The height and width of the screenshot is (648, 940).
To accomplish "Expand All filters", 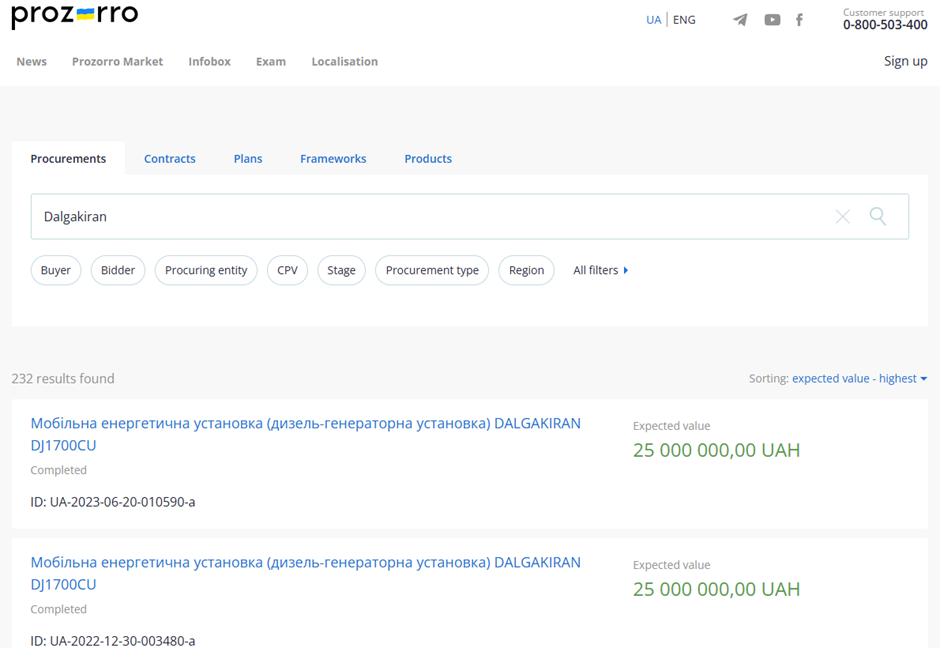I will pyautogui.click(x=600, y=270).
